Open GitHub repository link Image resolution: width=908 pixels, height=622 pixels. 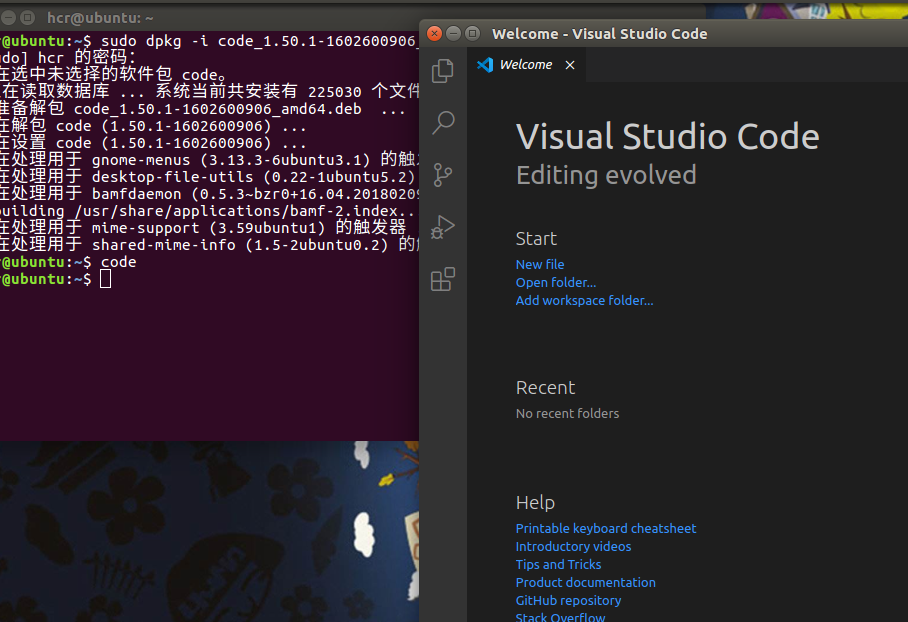pos(568,600)
